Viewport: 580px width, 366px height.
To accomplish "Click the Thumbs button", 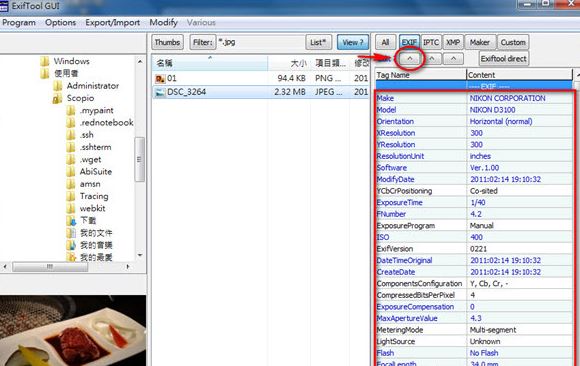I will (167, 42).
